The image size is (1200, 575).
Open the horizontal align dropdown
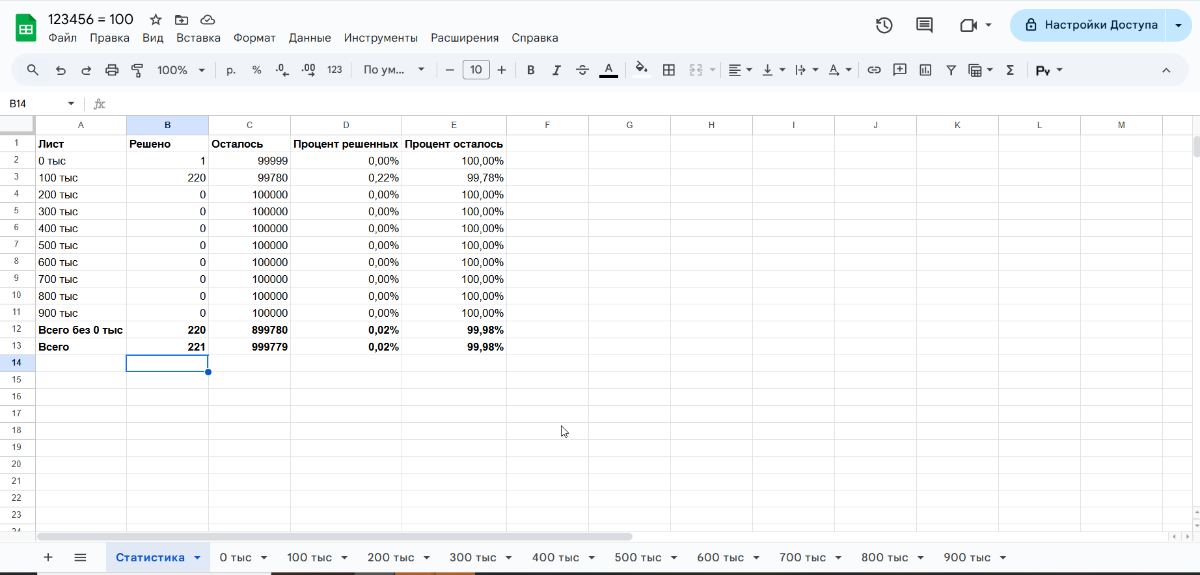coord(740,70)
